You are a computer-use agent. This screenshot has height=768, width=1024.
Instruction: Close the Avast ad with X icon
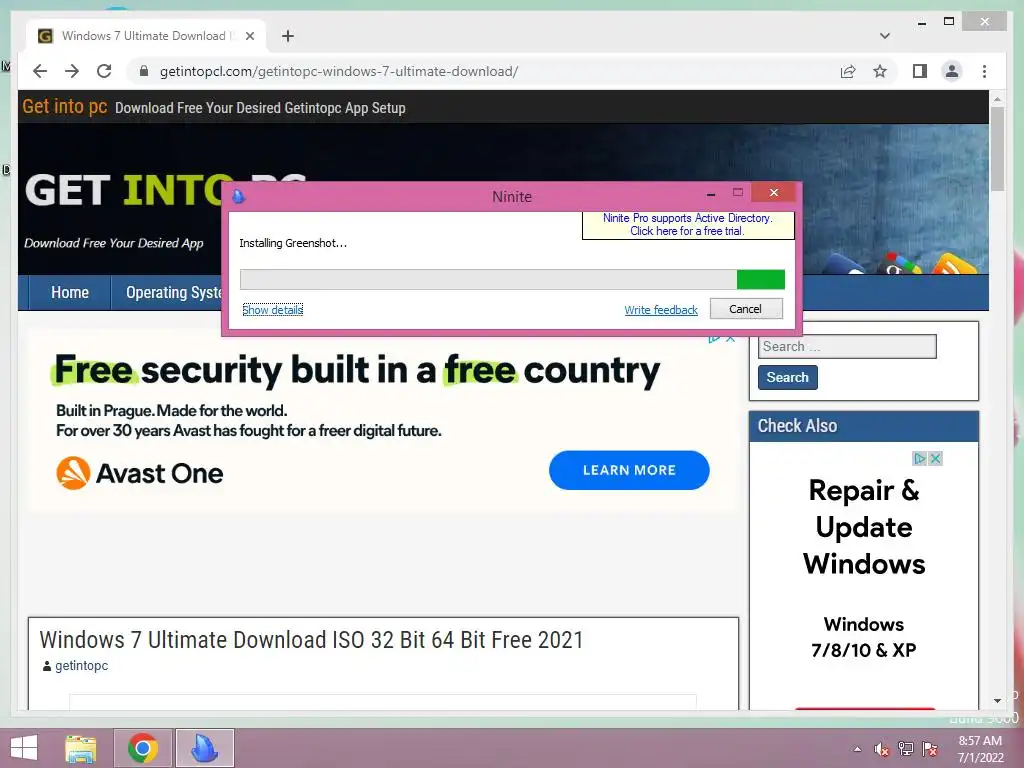point(731,338)
